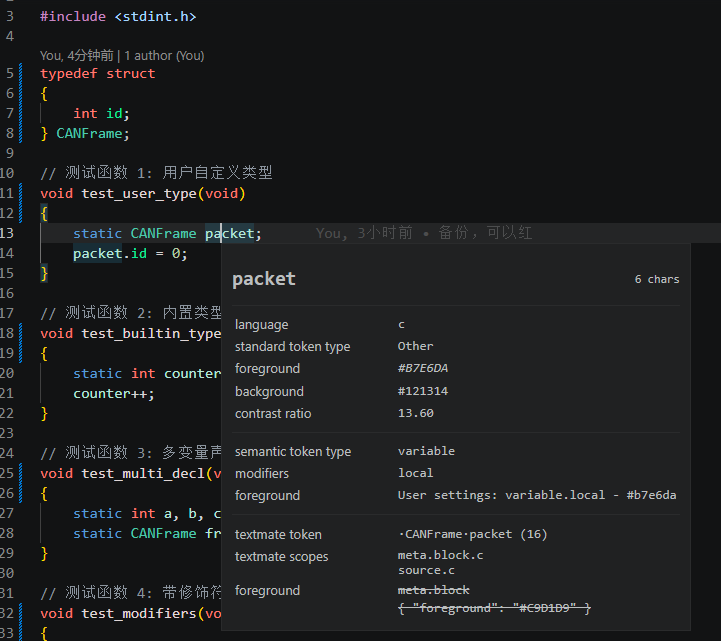Click function name 'test_multi_decl'

coord(143,474)
